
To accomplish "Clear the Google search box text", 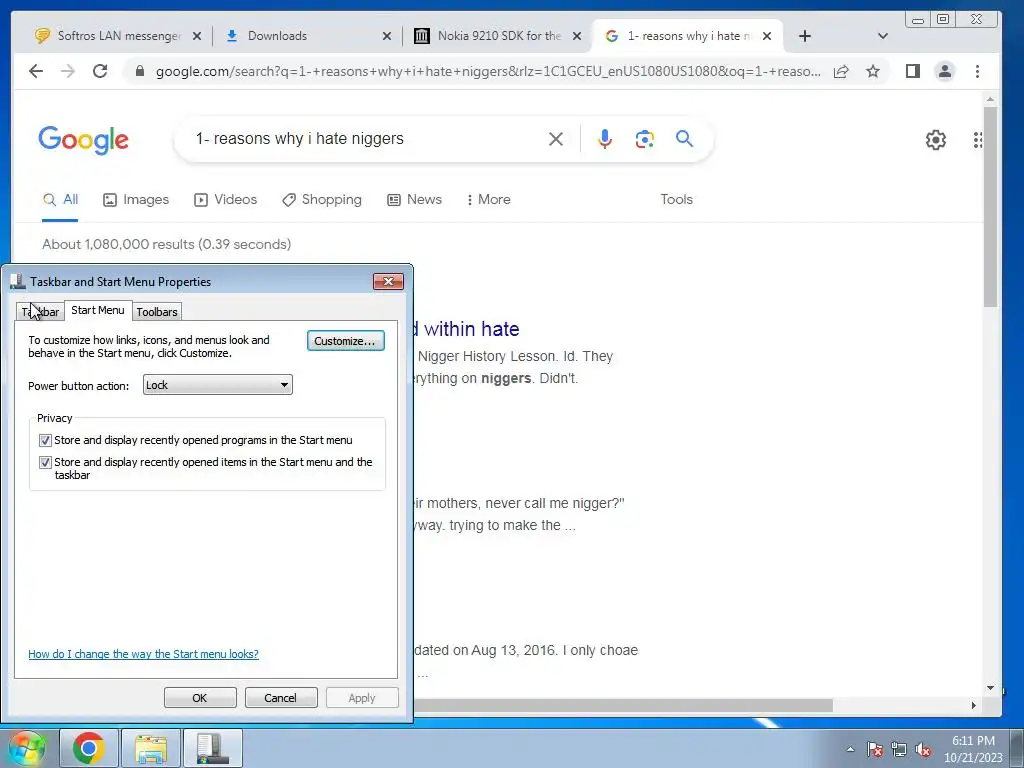I will [x=556, y=139].
